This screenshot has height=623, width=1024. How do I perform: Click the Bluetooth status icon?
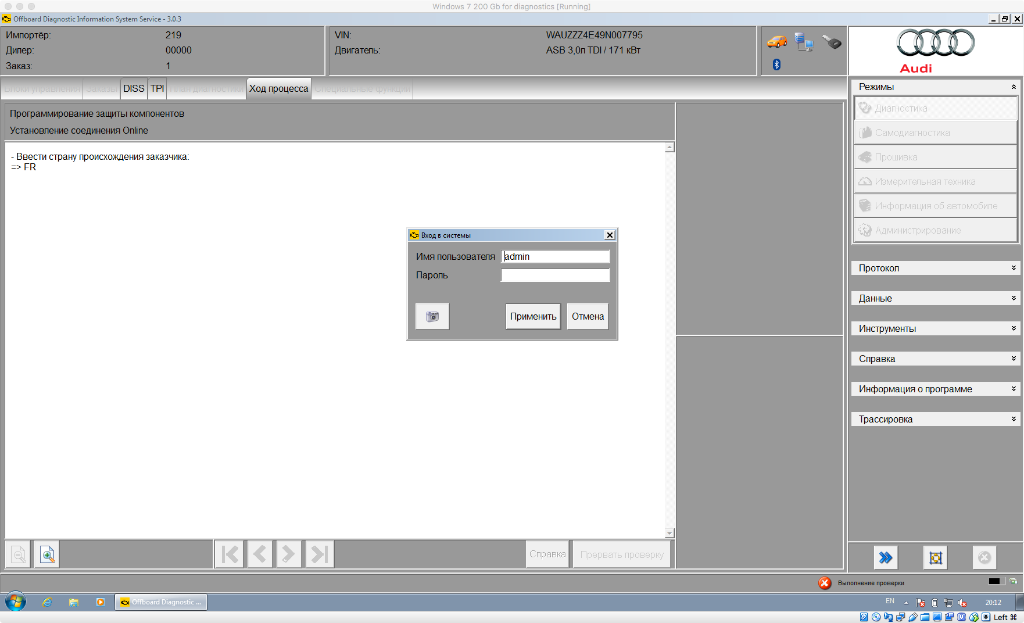click(776, 65)
